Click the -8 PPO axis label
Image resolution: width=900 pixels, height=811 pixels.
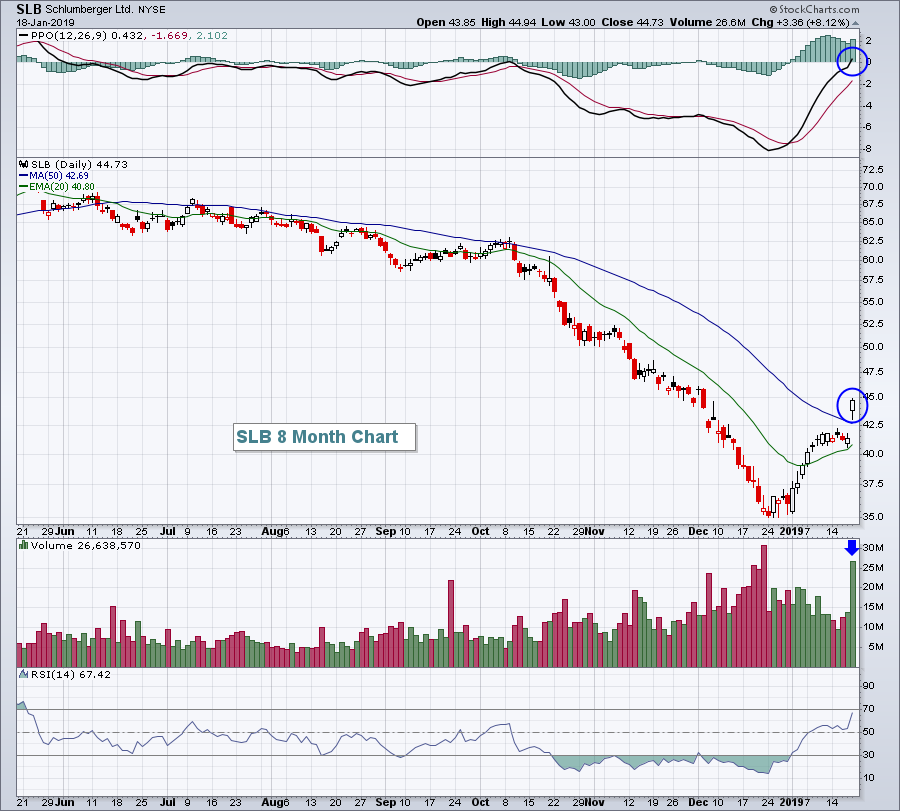[867, 149]
